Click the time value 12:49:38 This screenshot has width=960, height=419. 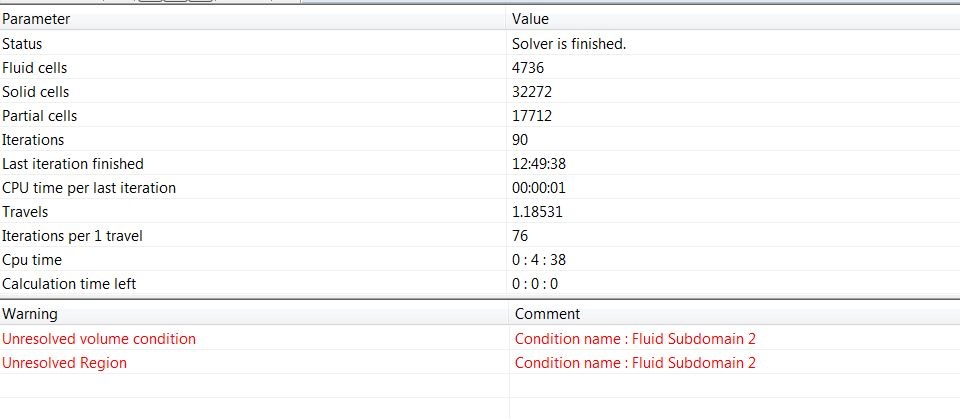click(x=539, y=164)
